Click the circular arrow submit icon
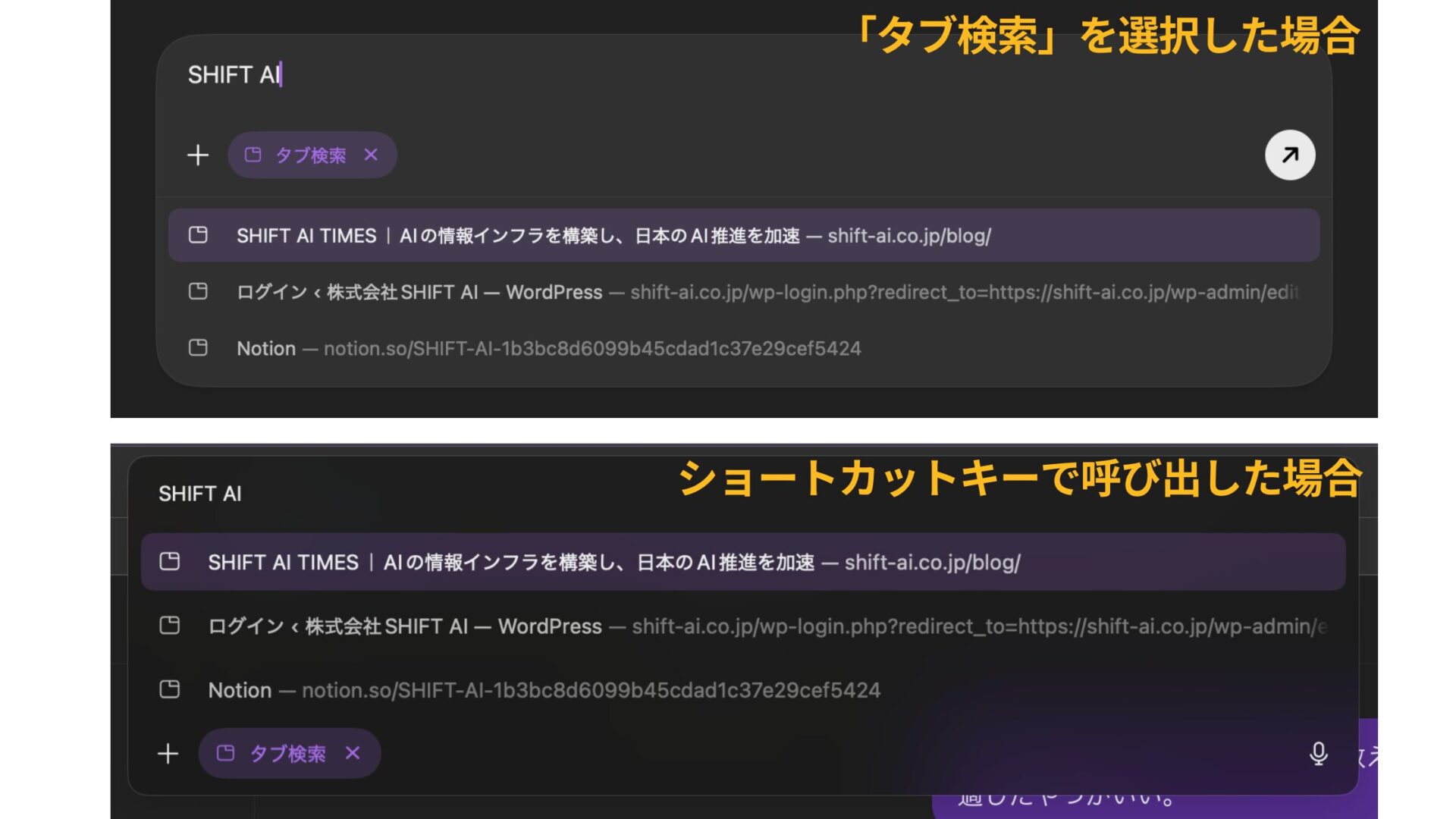Image resolution: width=1456 pixels, height=819 pixels. pyautogui.click(x=1289, y=155)
